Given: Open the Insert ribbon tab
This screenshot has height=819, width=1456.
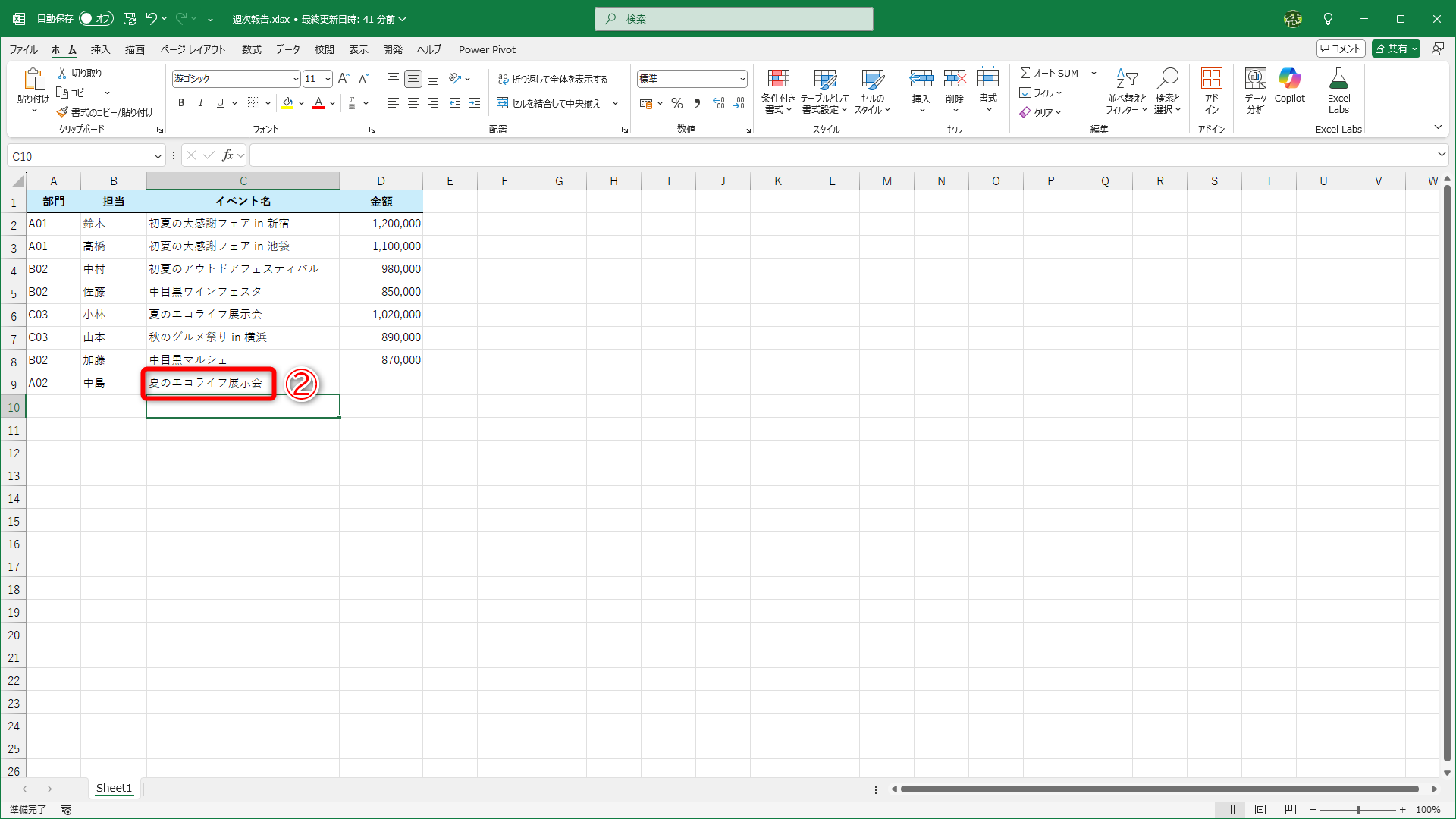Looking at the screenshot, I should (x=100, y=49).
